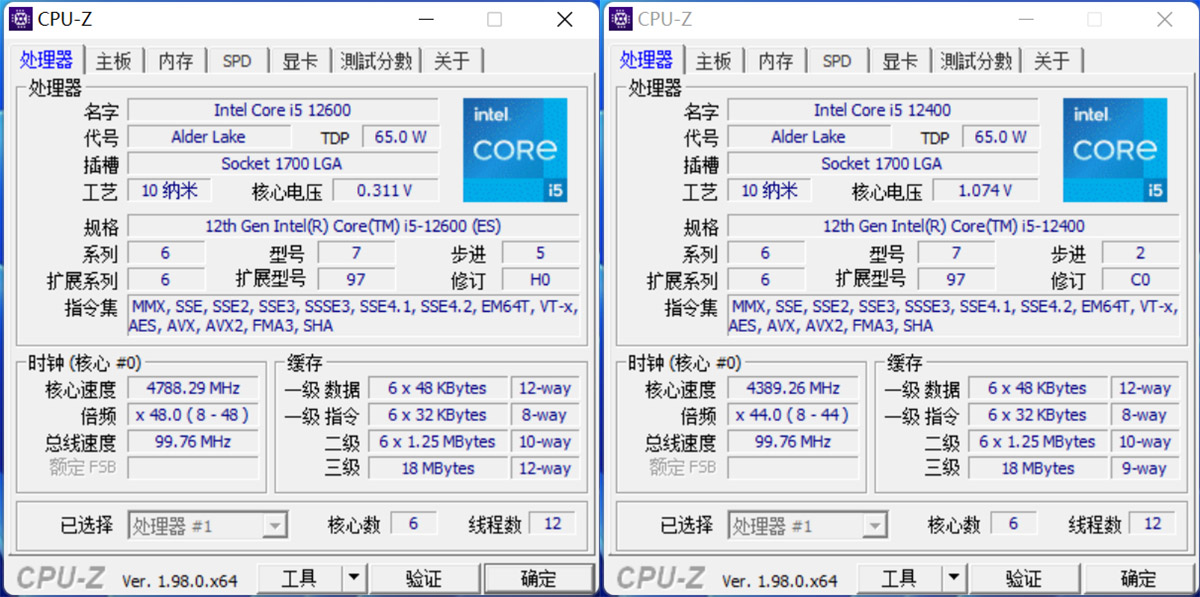The height and width of the screenshot is (597, 1200).
Task: Click Alder Lake codename in right window
Action: click(x=808, y=137)
